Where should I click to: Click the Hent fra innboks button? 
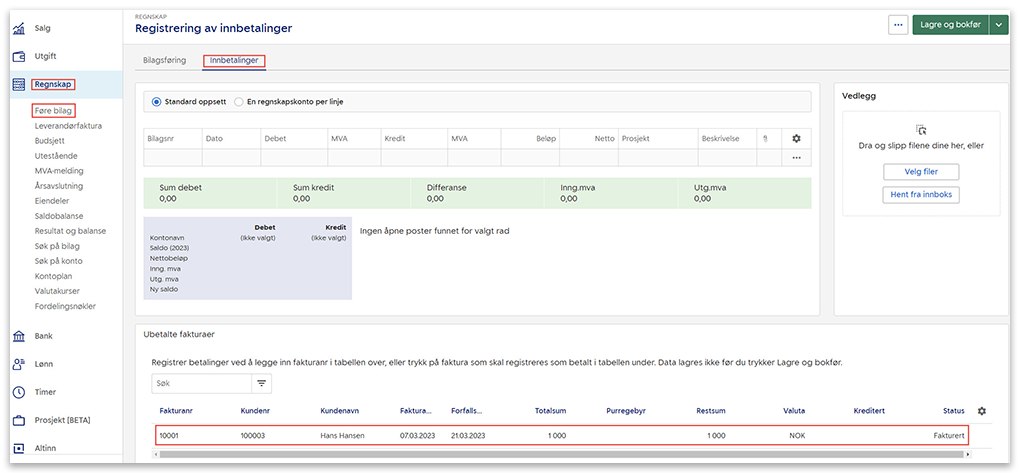click(x=920, y=195)
